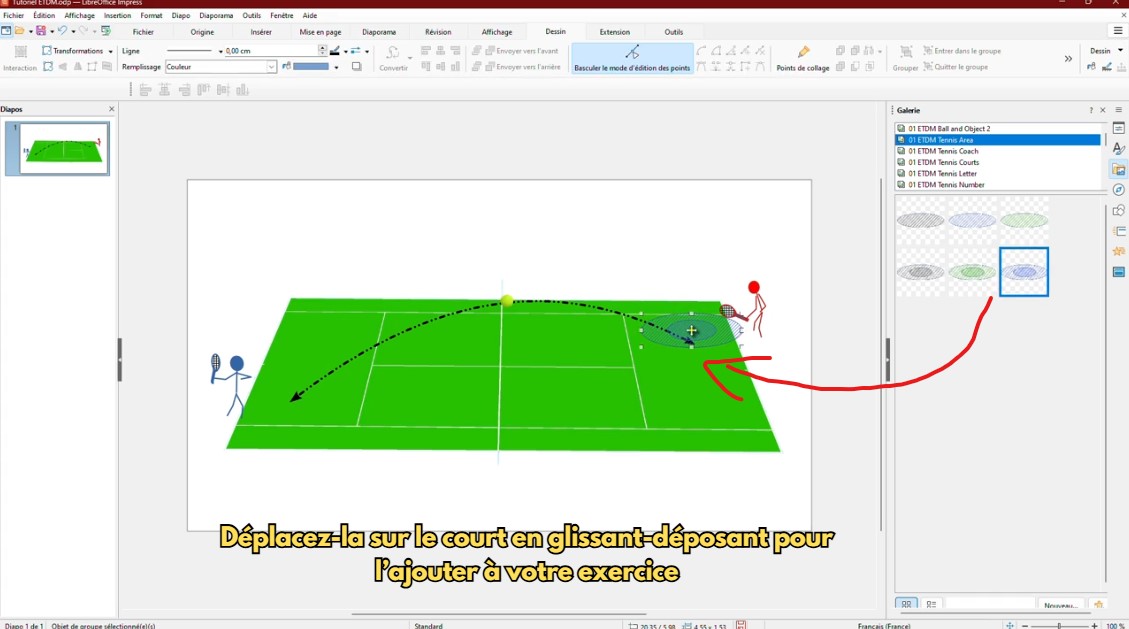This screenshot has height=629, width=1129.
Task: Switch to the Mise en page tab
Action: [x=320, y=32]
